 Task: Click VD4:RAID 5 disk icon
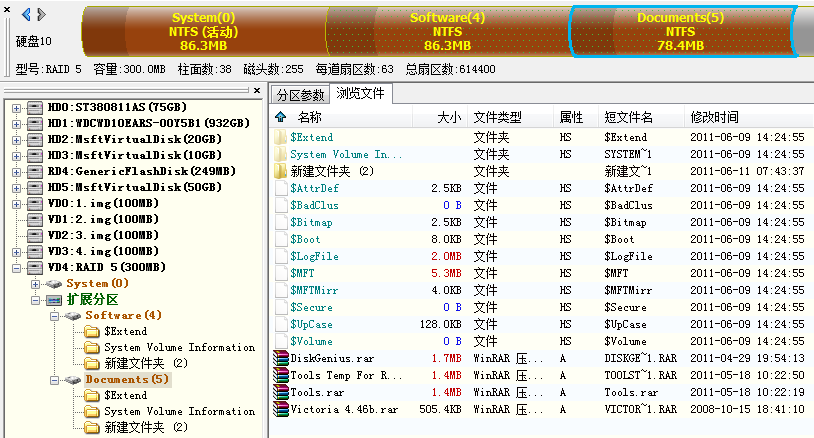35,268
